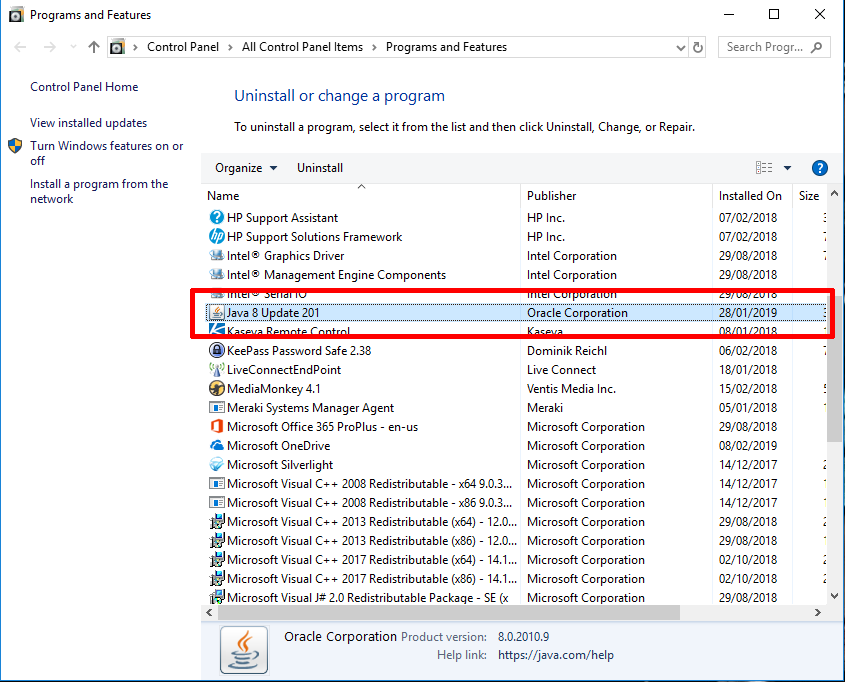Click Uninstall in the toolbar
Screen dimensions: 845x682
click(320, 168)
